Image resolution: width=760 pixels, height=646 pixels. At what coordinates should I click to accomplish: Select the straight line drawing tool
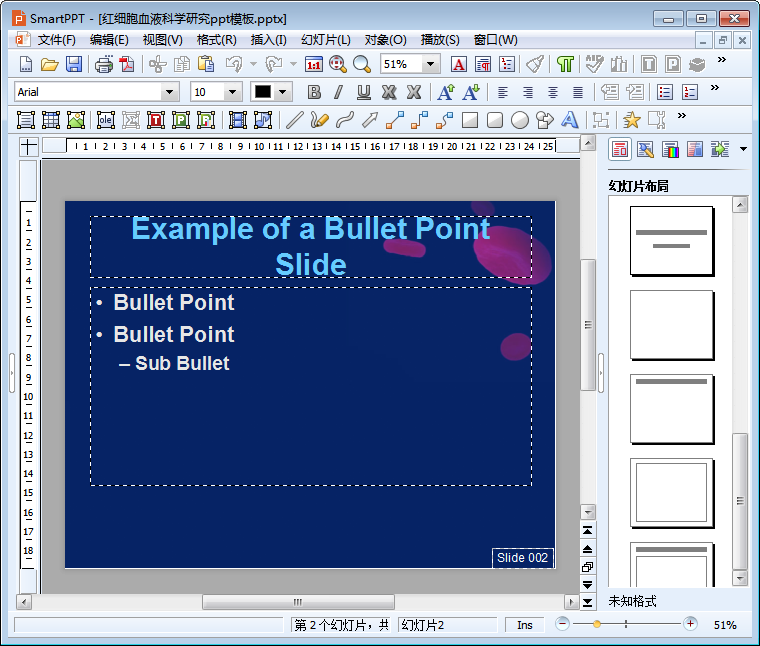tap(295, 120)
